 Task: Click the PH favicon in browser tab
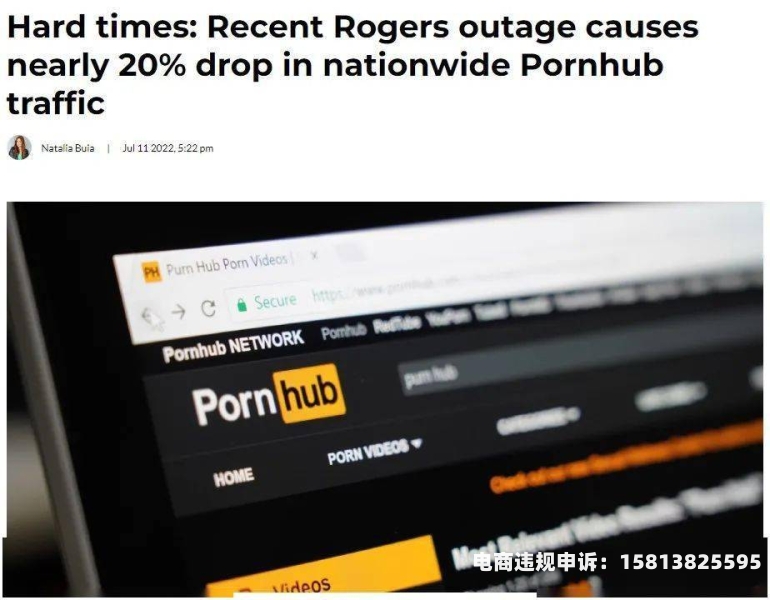tap(151, 271)
